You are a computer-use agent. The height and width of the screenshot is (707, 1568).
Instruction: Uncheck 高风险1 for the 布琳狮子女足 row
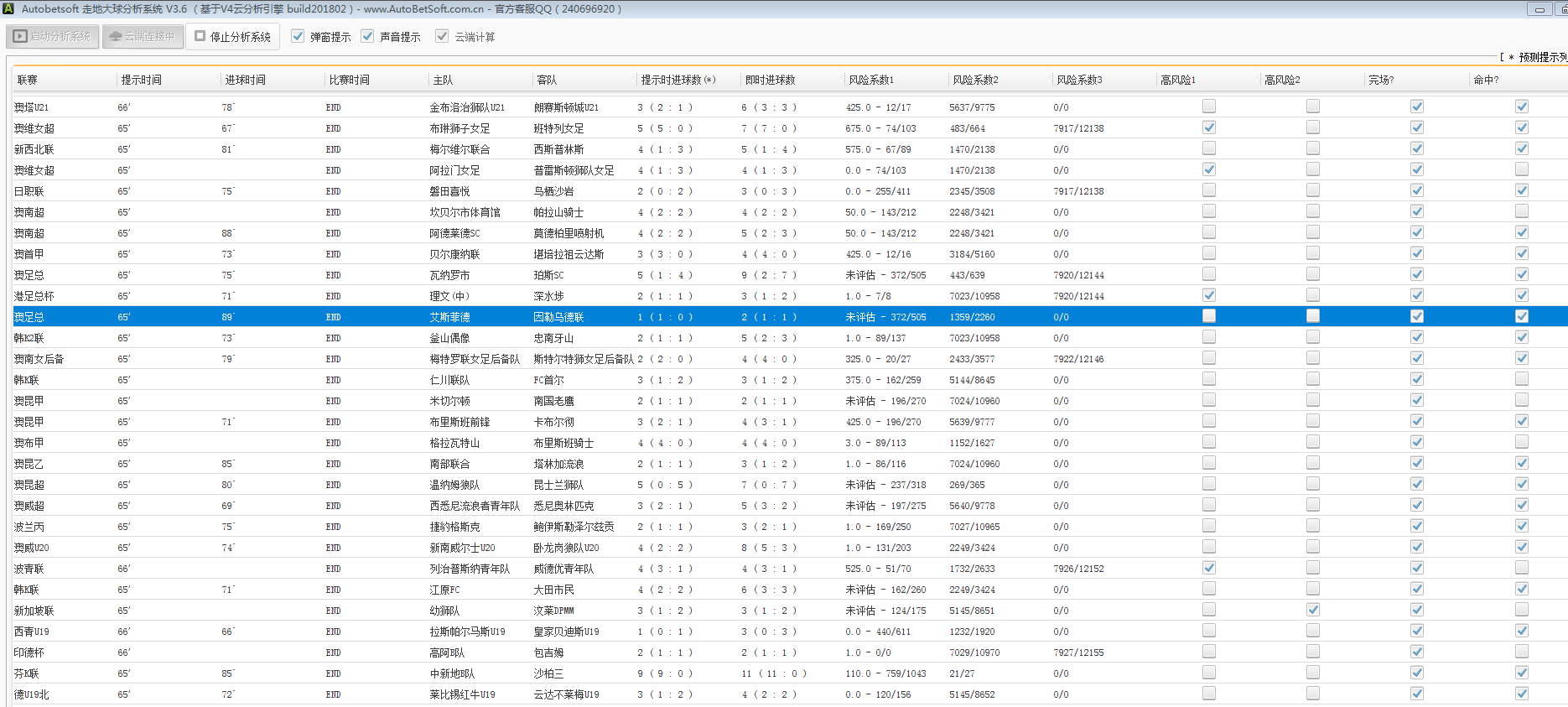point(1208,127)
